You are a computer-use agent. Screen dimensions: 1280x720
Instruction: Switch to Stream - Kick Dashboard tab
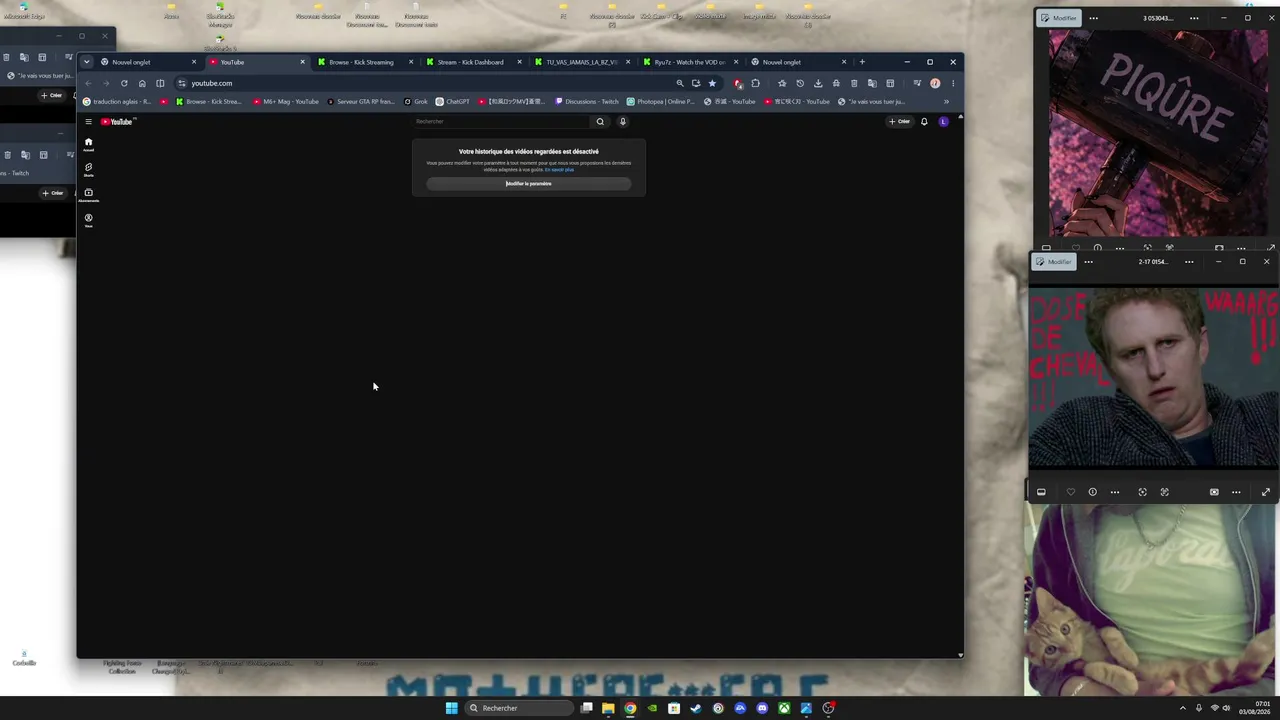tap(472, 62)
